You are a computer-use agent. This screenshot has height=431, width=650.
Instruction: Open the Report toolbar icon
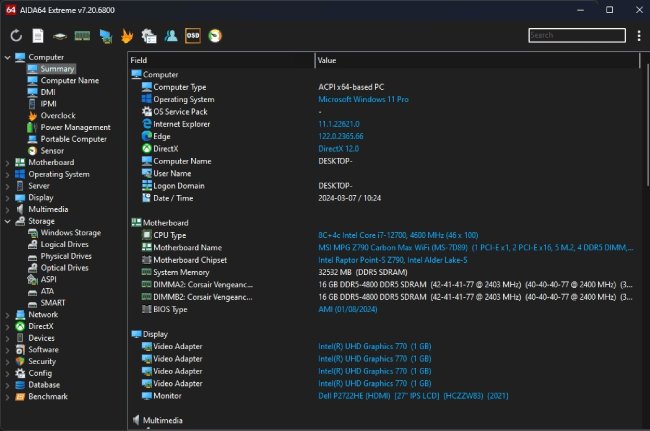(38, 36)
